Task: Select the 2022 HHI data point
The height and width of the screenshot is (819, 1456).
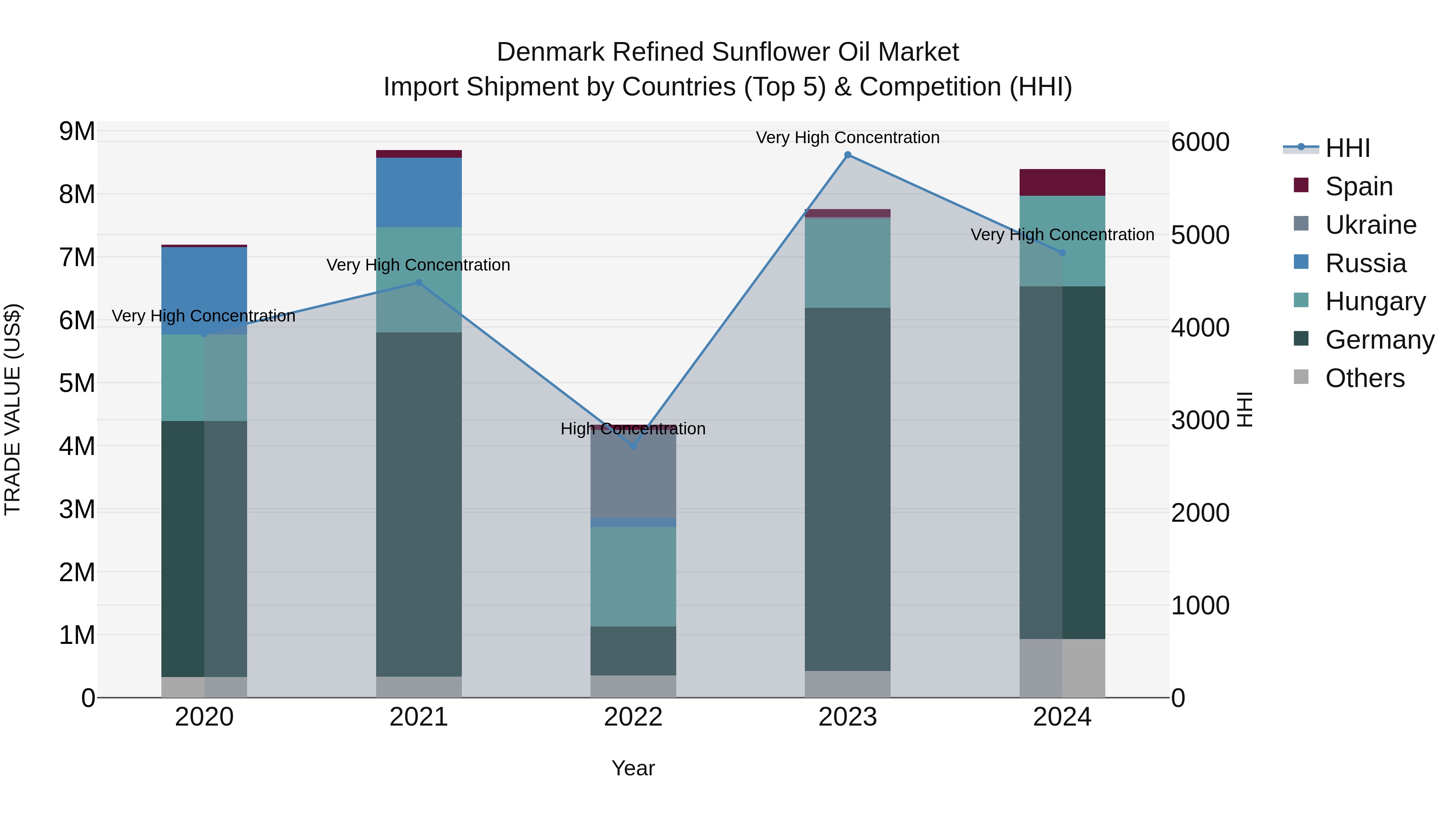Action: point(633,446)
